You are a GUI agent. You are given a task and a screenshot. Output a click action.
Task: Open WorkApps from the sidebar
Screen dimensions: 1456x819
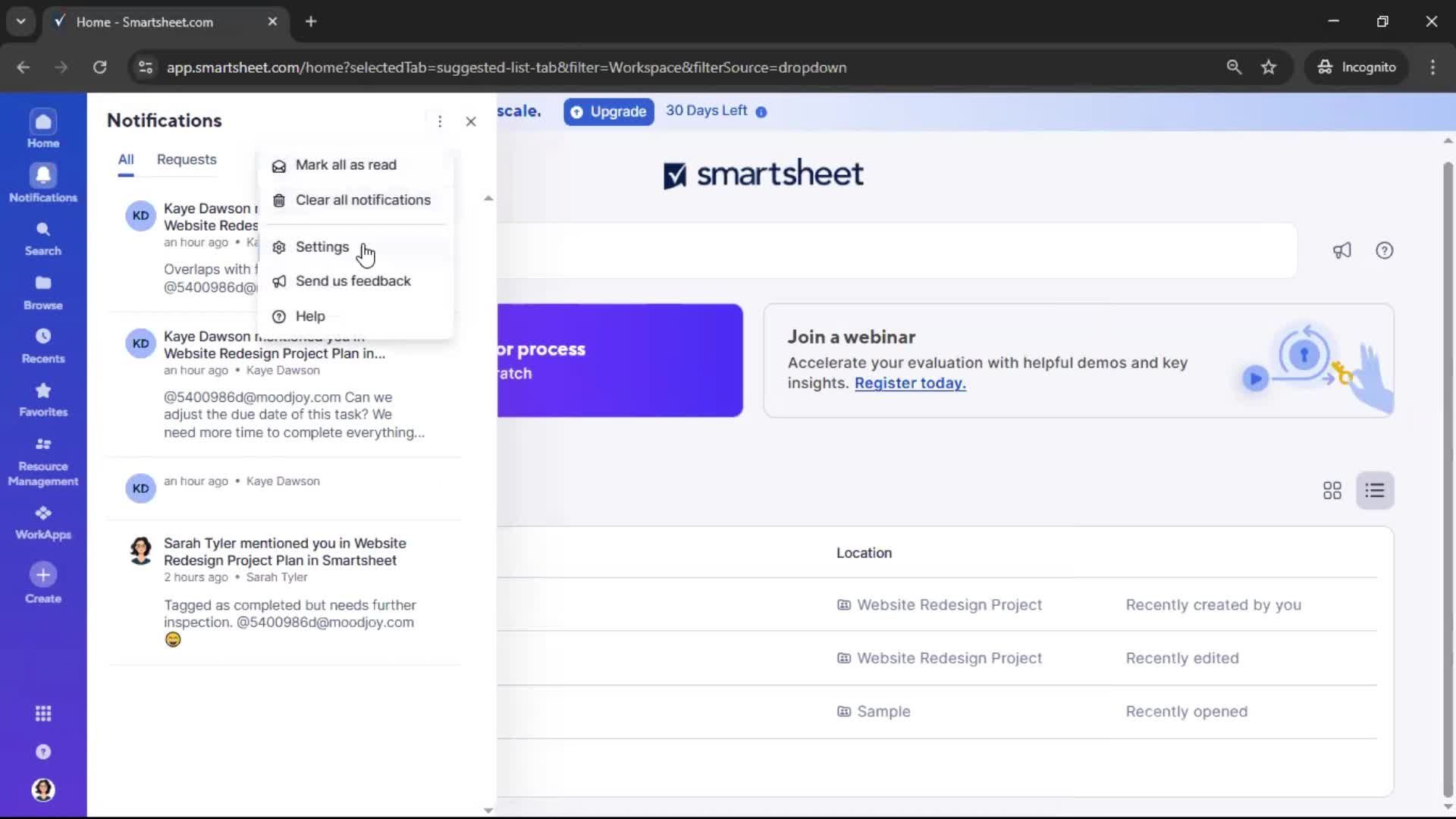point(42,520)
